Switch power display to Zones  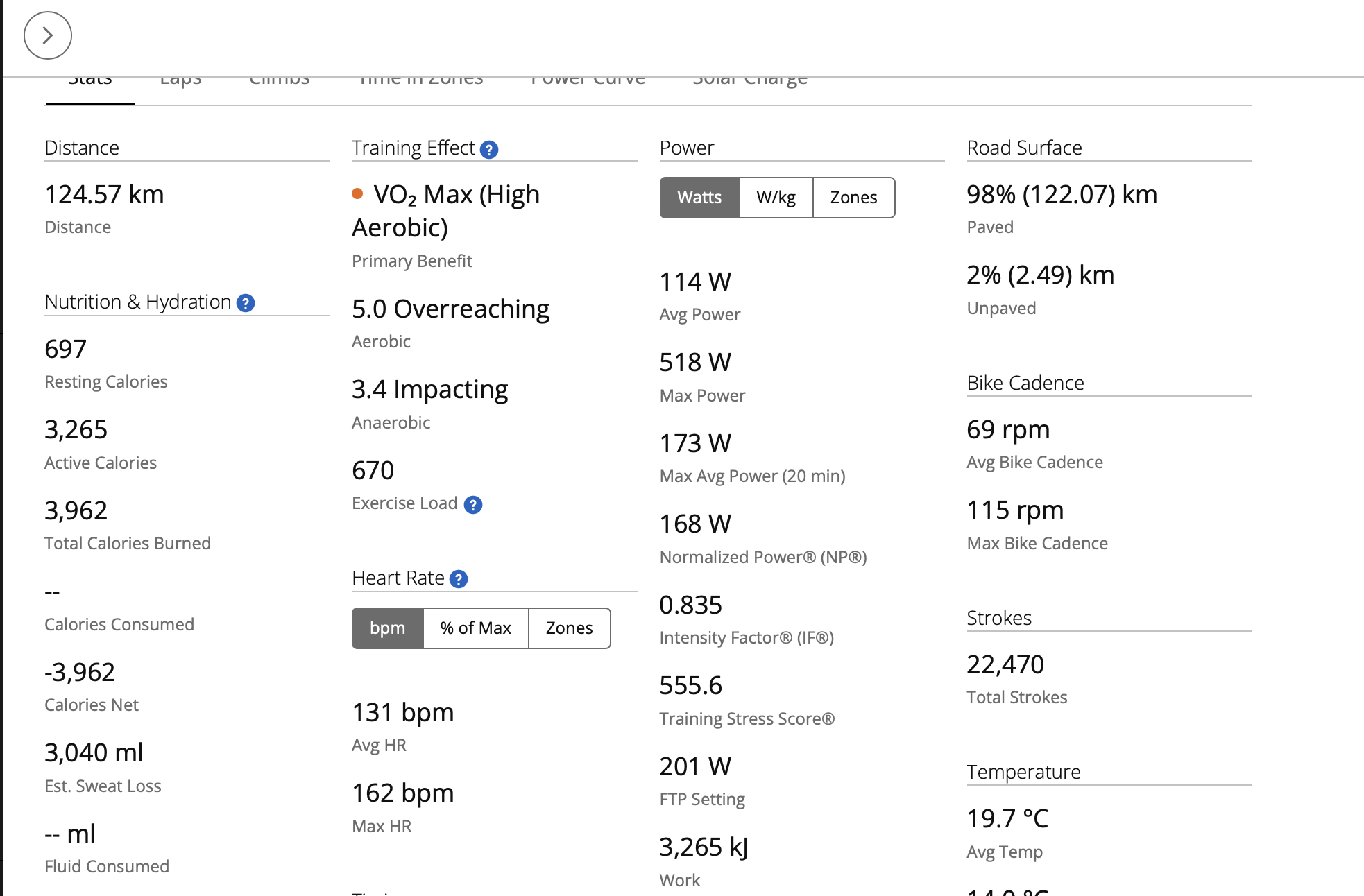(854, 198)
